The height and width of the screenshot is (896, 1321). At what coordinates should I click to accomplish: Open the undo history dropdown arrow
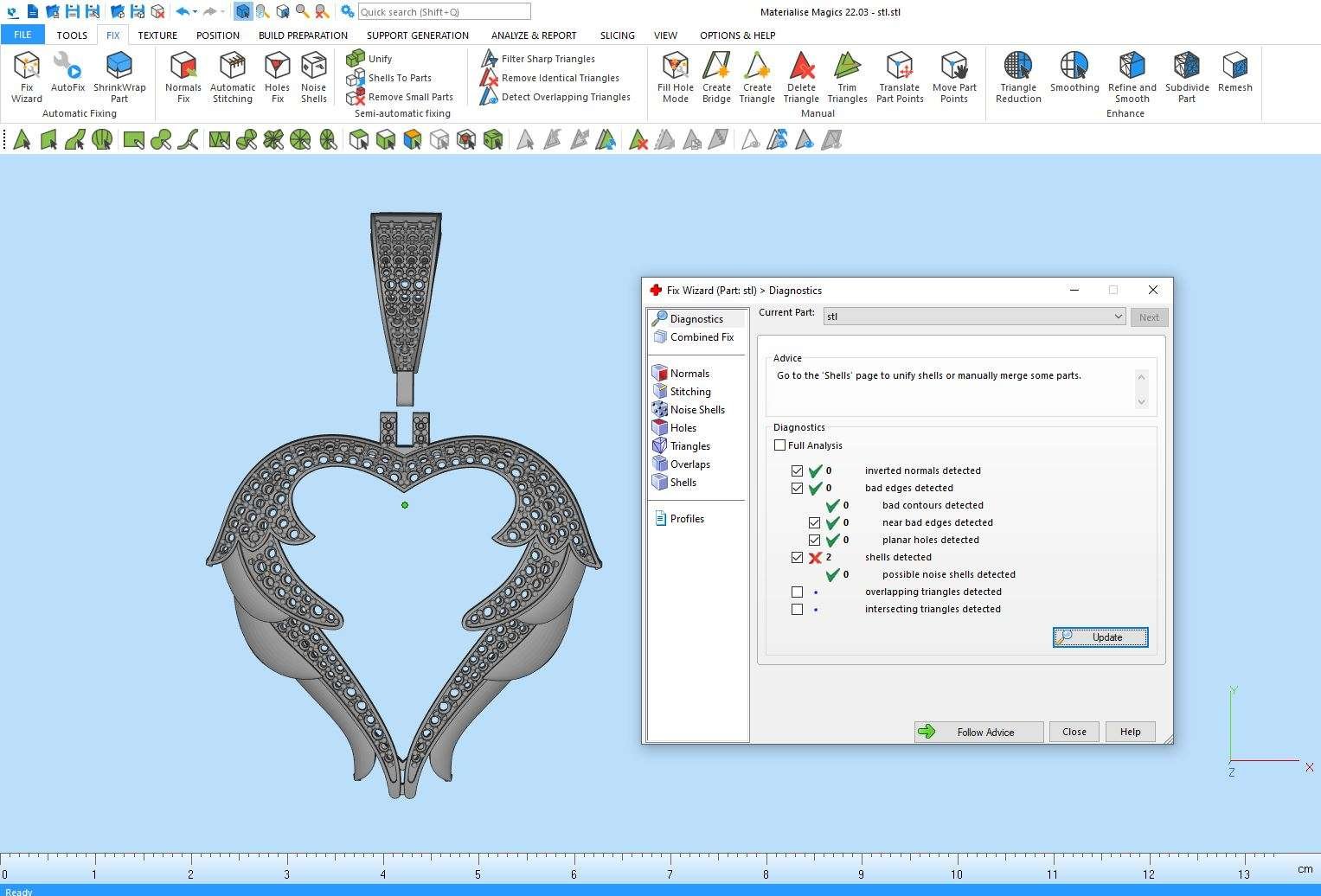(x=196, y=12)
